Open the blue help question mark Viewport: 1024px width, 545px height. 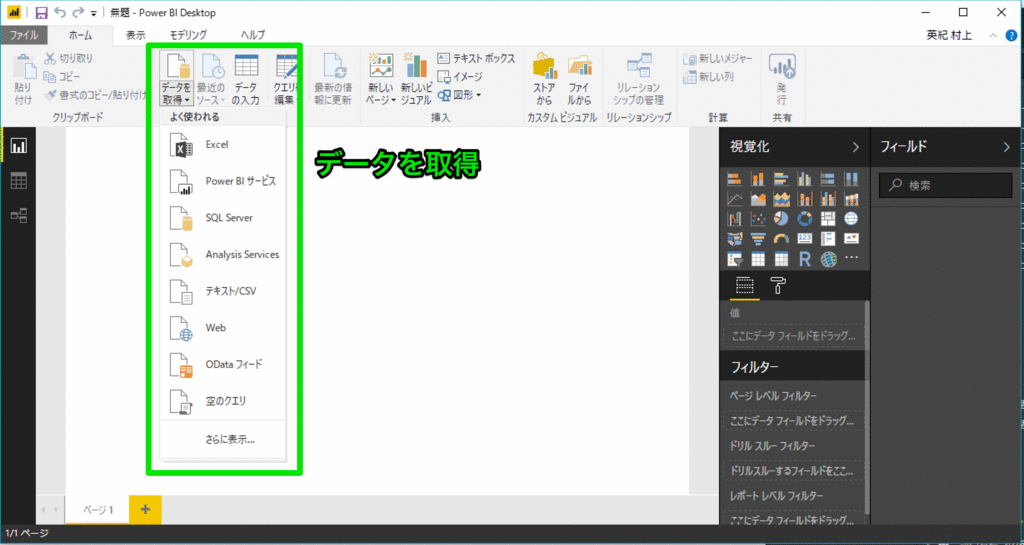(1012, 36)
